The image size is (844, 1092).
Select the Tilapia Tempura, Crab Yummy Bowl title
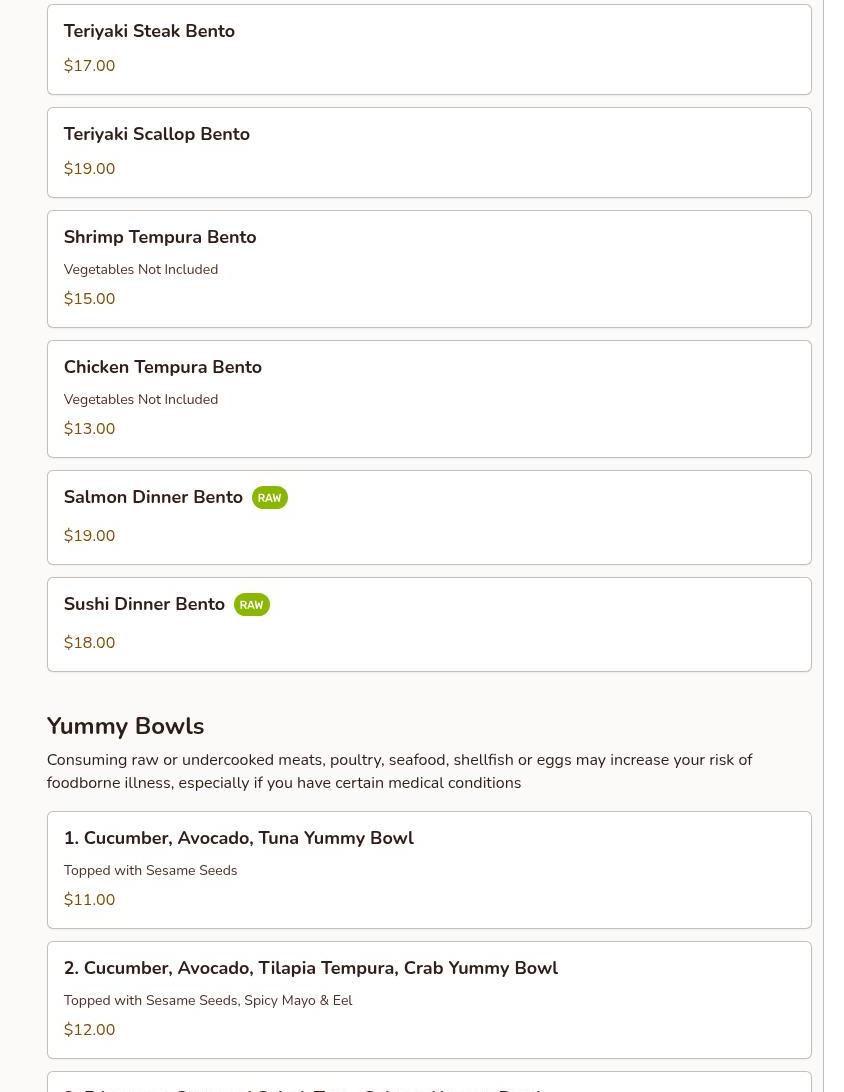point(310,969)
